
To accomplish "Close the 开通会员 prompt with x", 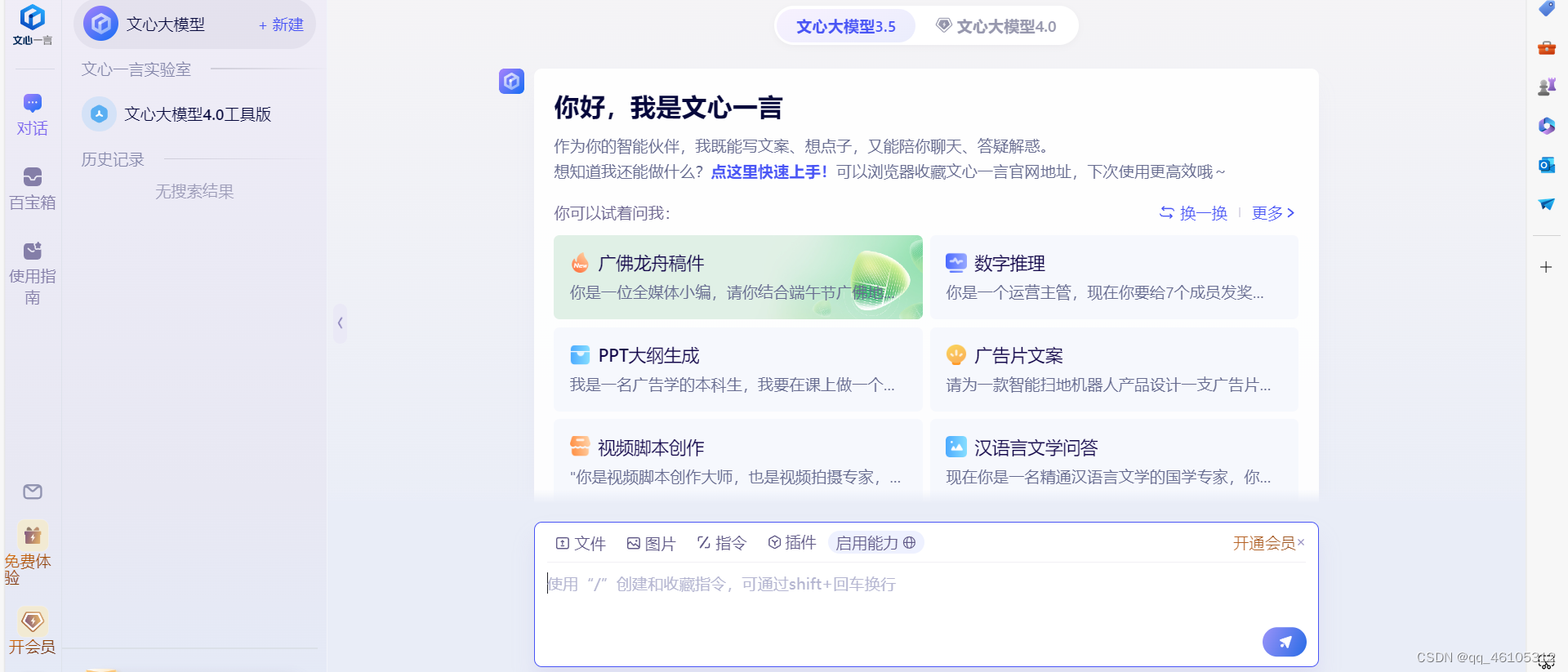I will (x=1301, y=542).
